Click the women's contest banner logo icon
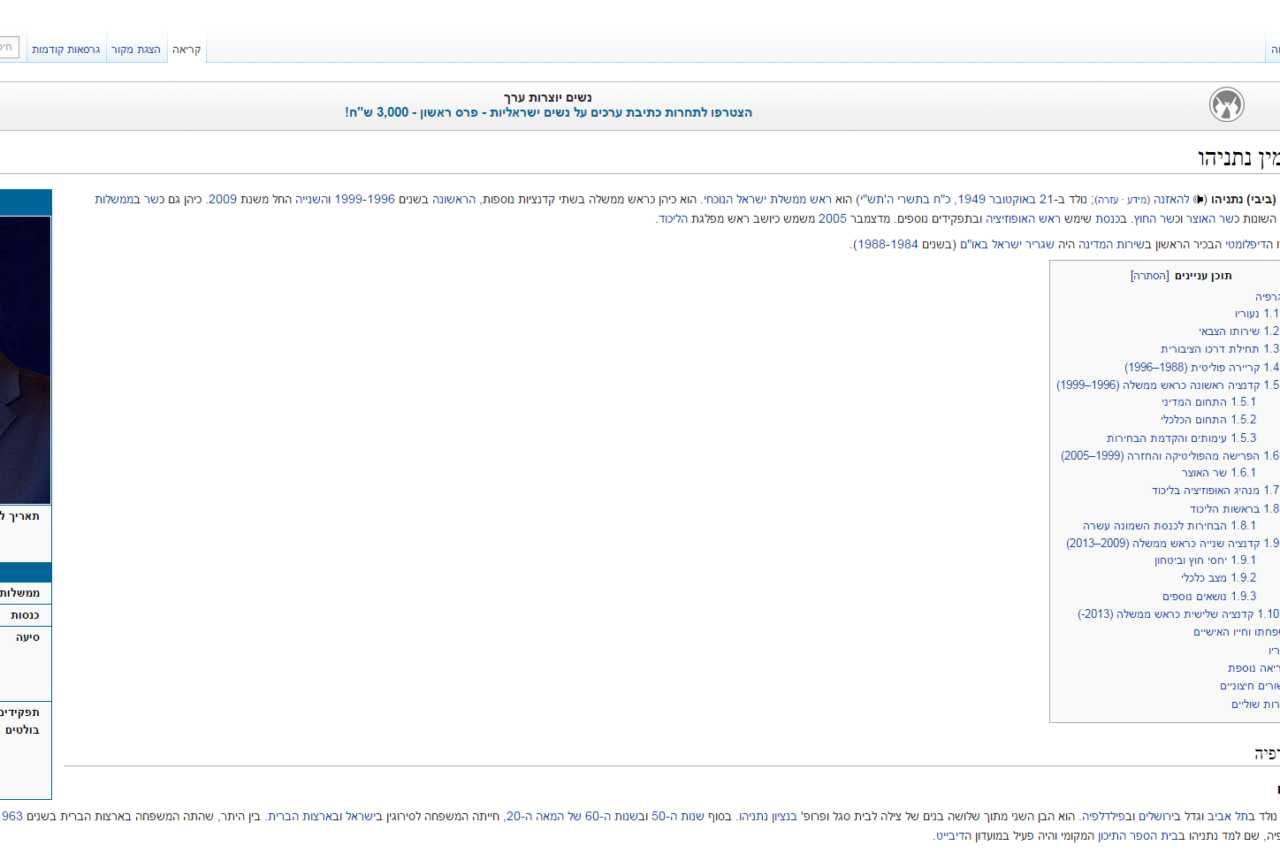1280x853 pixels. [x=1225, y=105]
